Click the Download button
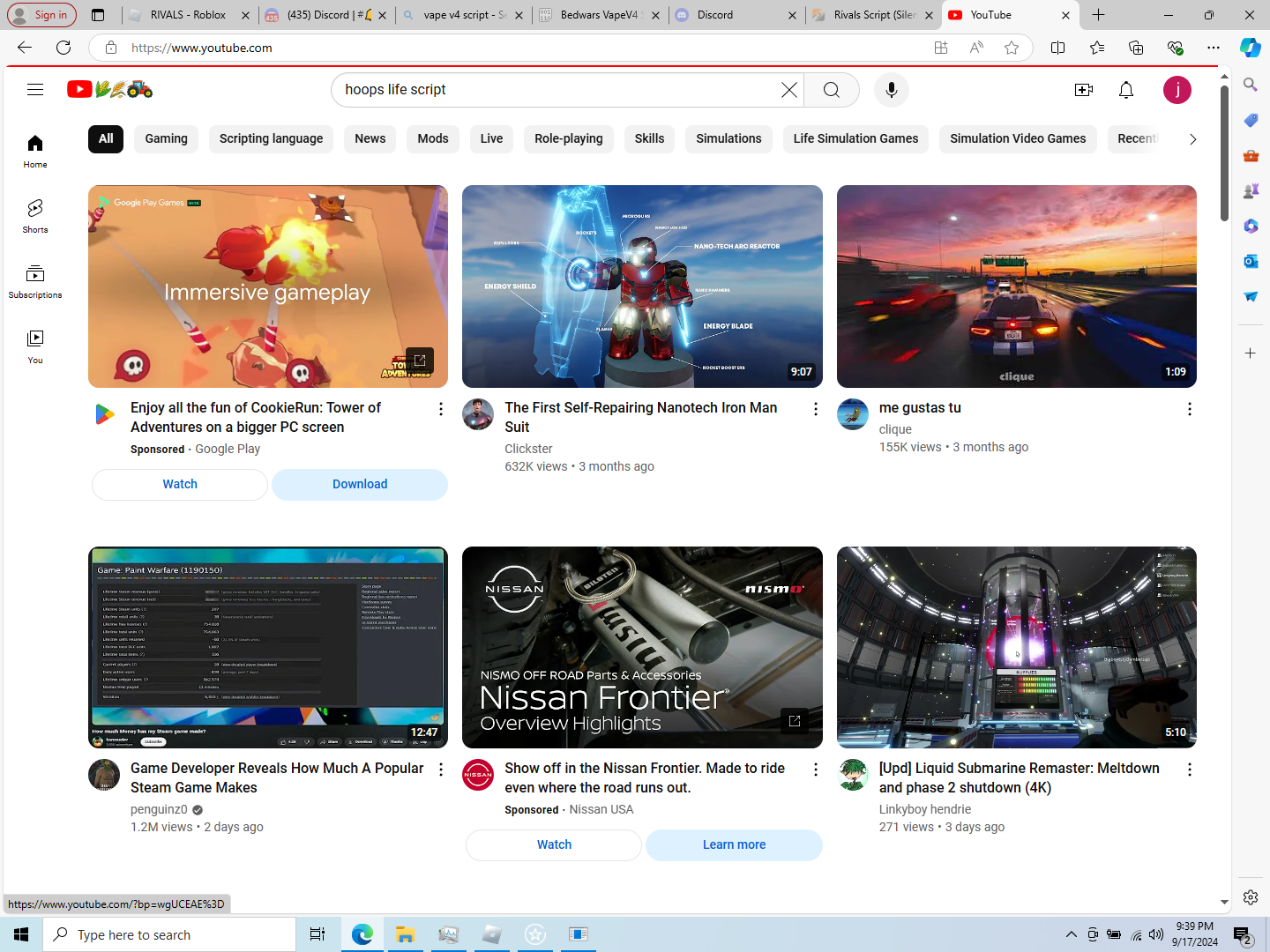The height and width of the screenshot is (952, 1270). pyautogui.click(x=360, y=484)
